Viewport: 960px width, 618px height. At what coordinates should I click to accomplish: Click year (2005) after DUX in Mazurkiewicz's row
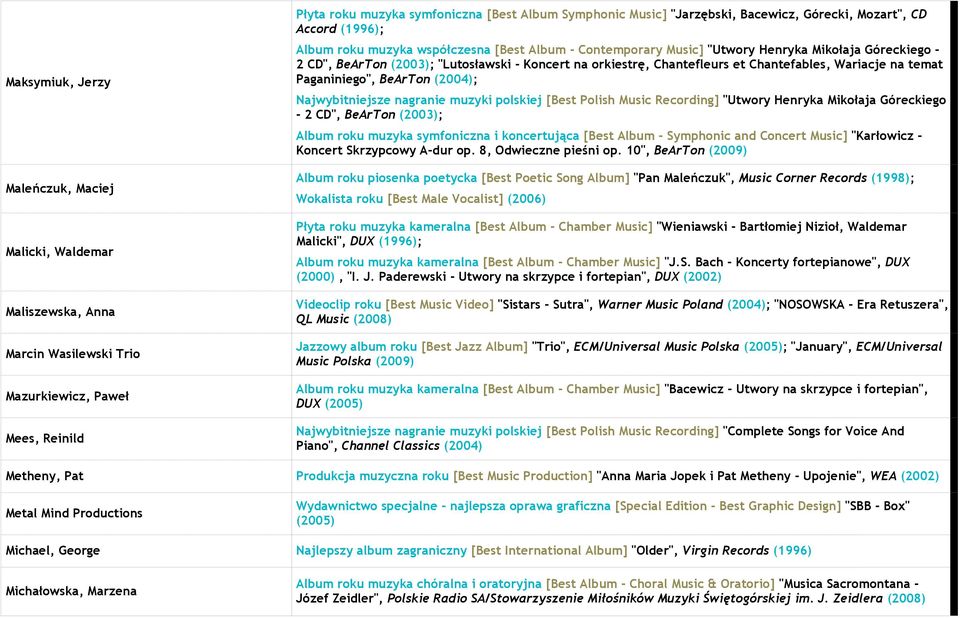point(343,404)
